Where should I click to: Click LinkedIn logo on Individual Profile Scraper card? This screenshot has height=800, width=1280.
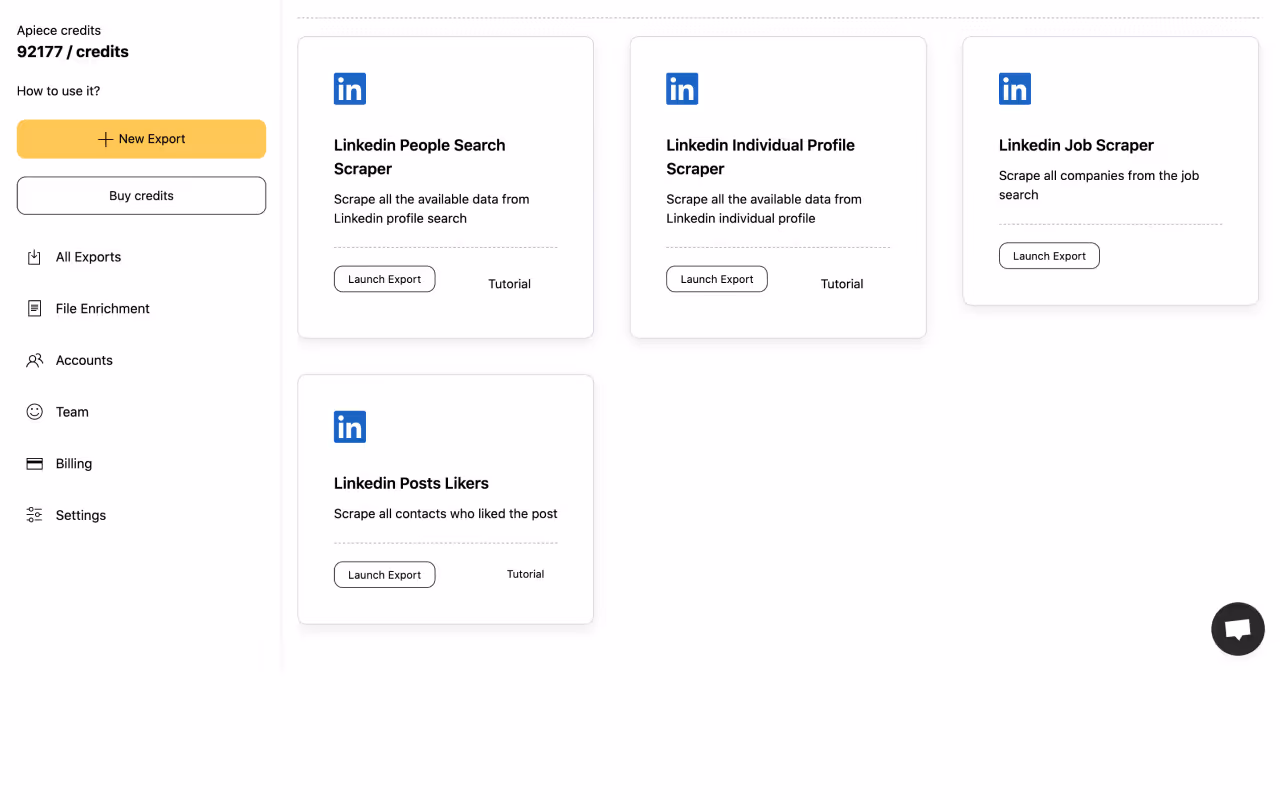(682, 89)
